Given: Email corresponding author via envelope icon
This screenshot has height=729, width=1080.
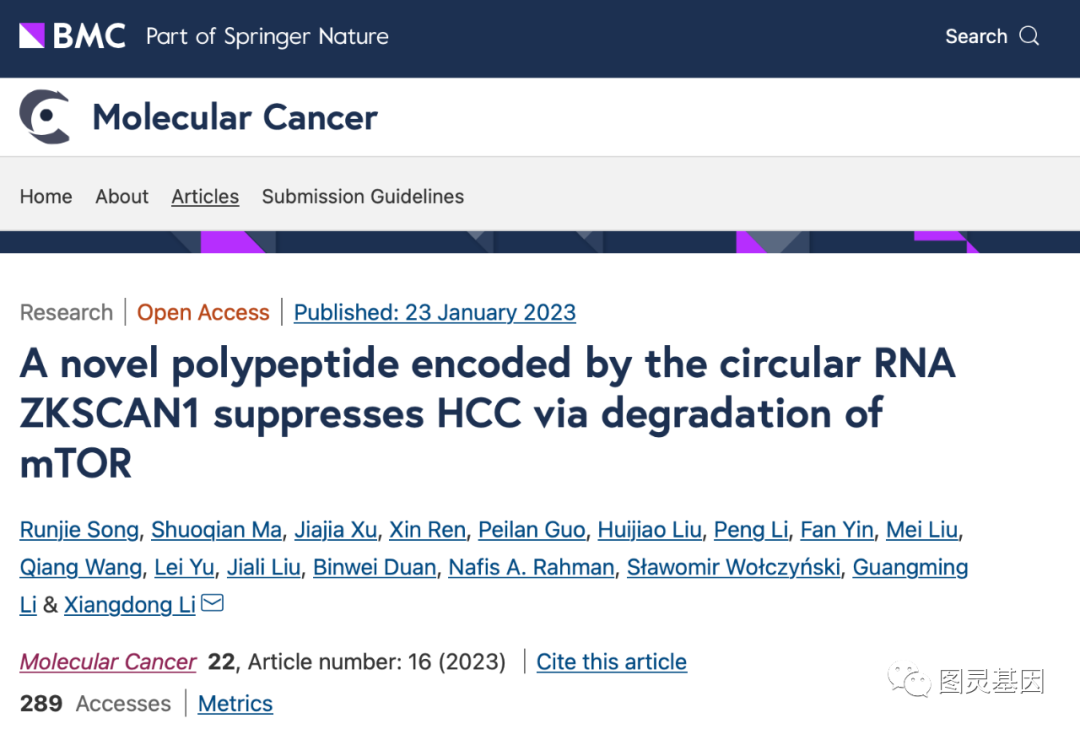Looking at the screenshot, I should [x=211, y=602].
